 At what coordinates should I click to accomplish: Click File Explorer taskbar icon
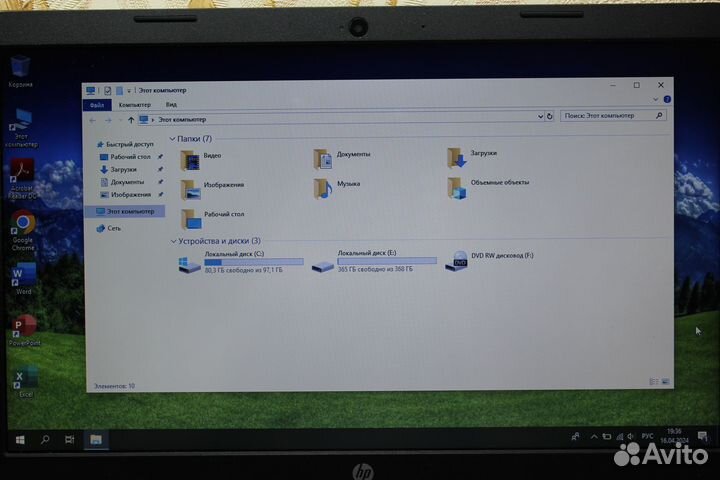click(x=96, y=440)
